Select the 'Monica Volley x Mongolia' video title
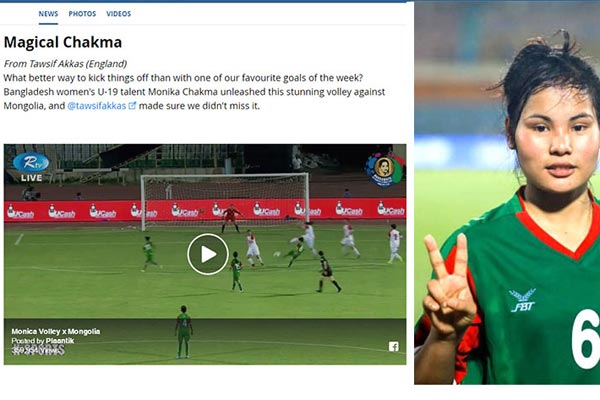600x400 pixels. [x=56, y=331]
